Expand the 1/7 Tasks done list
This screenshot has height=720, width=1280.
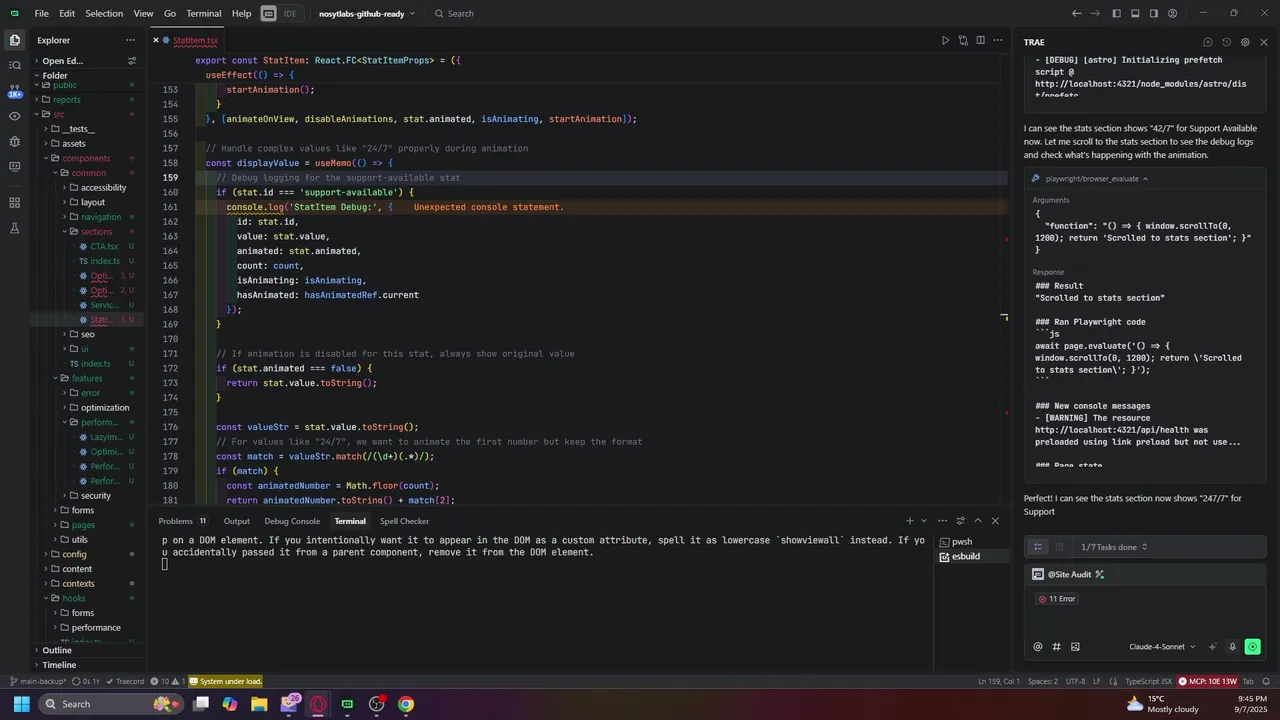(x=1114, y=547)
